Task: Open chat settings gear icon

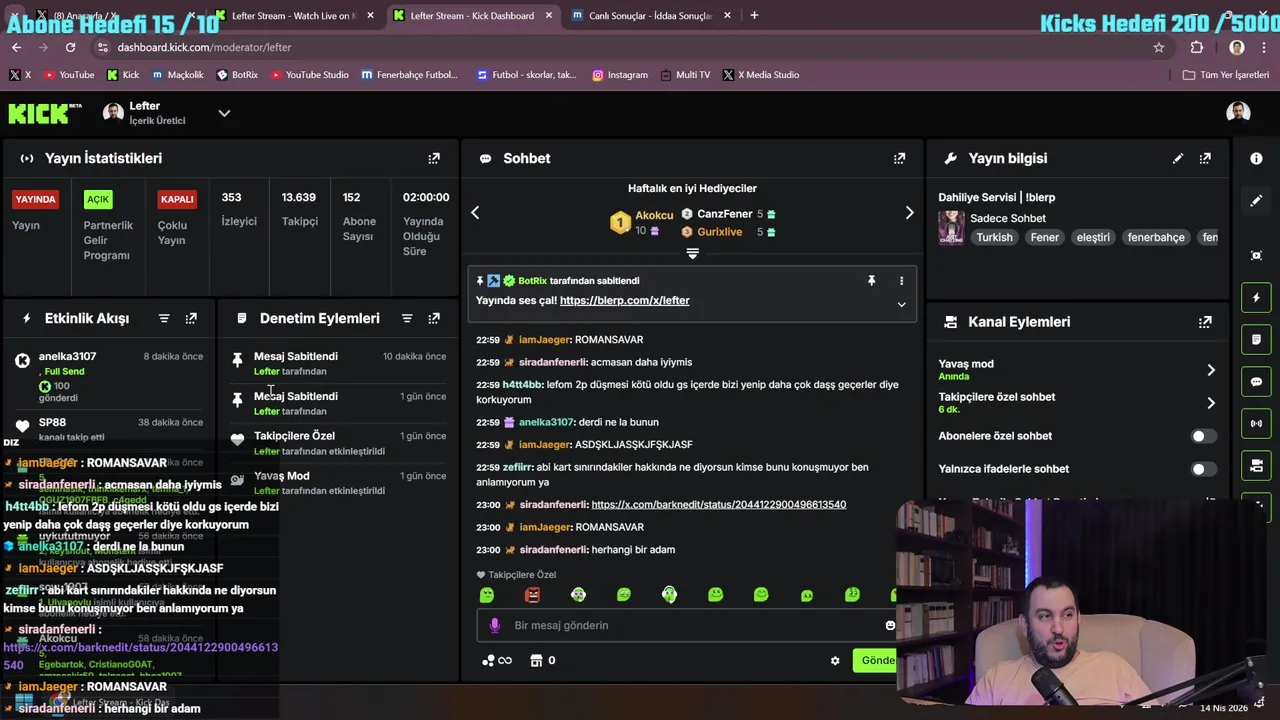Action: [x=835, y=660]
